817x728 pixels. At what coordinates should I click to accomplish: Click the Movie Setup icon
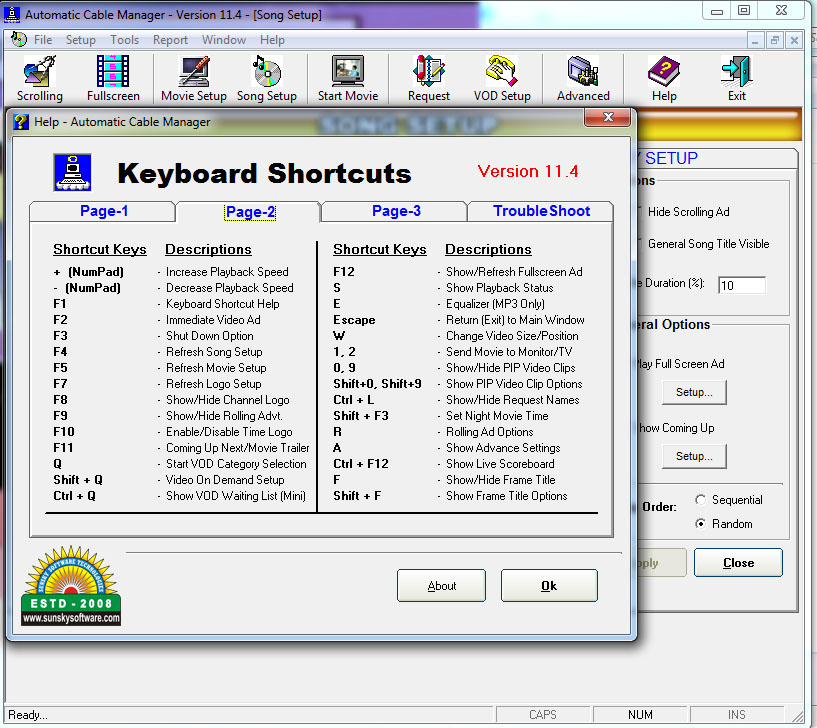tap(192, 78)
